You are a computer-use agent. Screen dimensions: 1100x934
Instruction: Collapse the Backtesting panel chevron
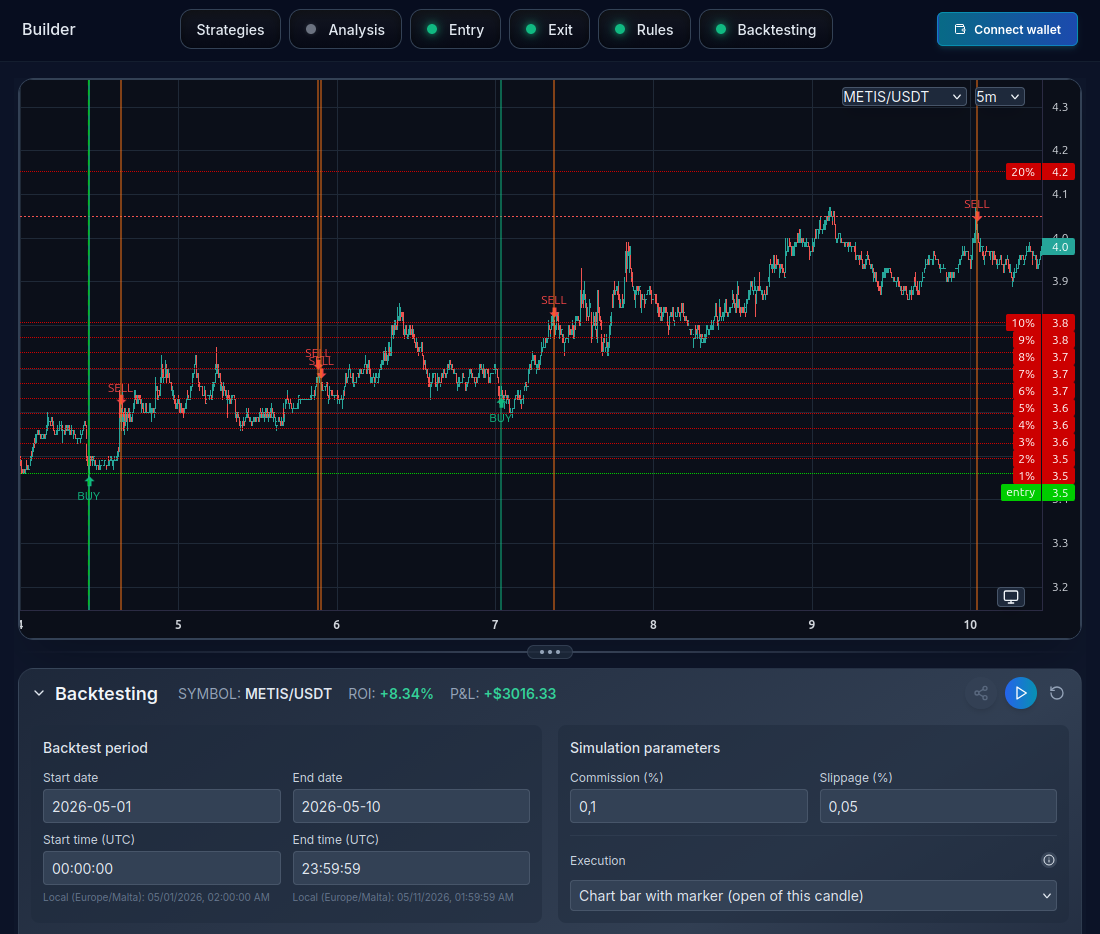pos(39,693)
